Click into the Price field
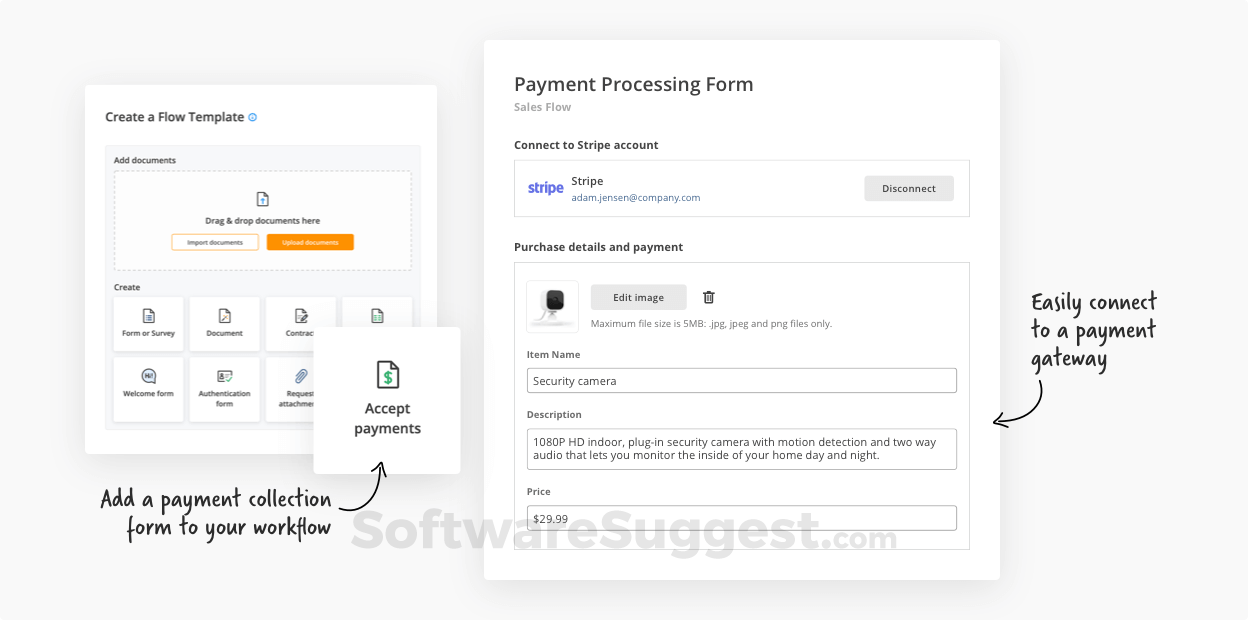1248x628 pixels. 741,518
